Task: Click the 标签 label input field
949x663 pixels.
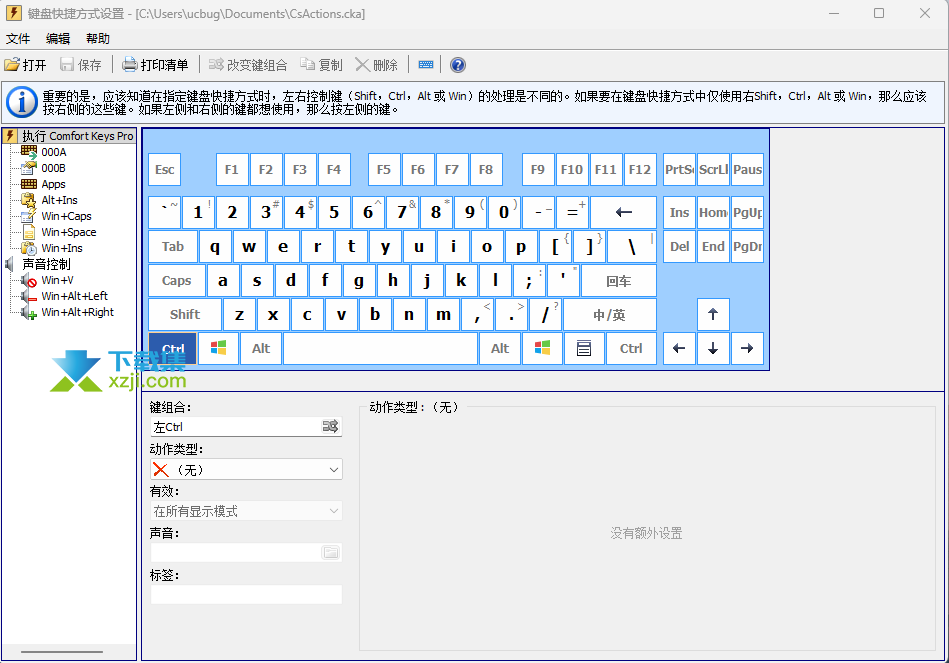Action: point(246,595)
